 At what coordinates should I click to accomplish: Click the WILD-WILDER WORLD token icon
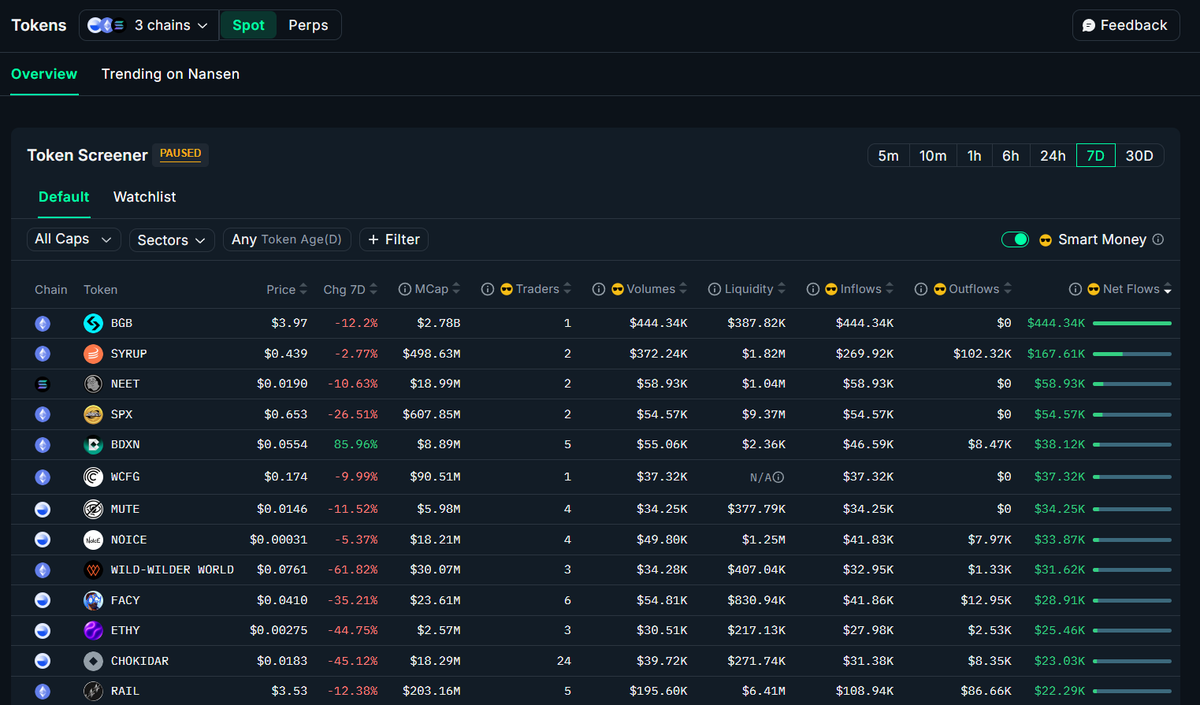(x=93, y=570)
